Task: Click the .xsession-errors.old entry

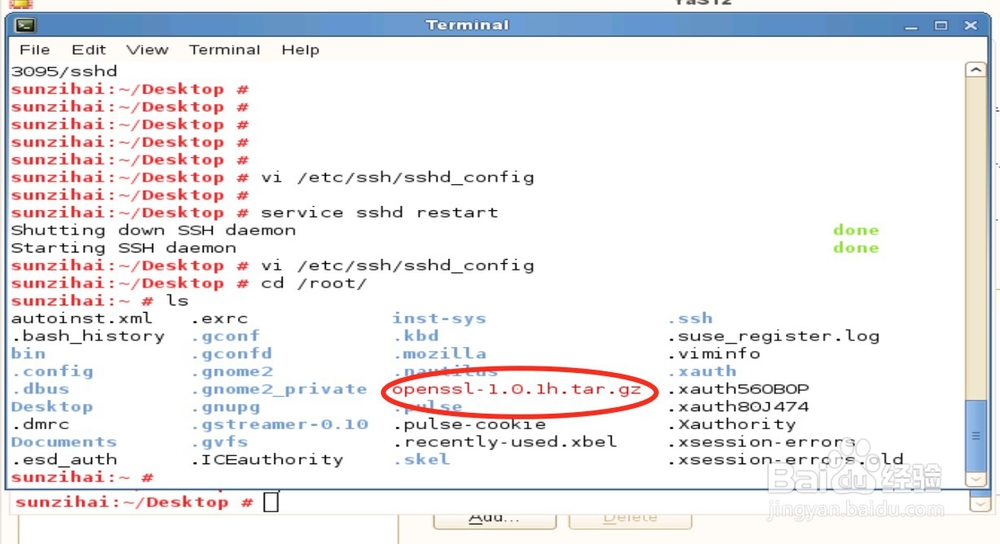Action: tap(785, 460)
